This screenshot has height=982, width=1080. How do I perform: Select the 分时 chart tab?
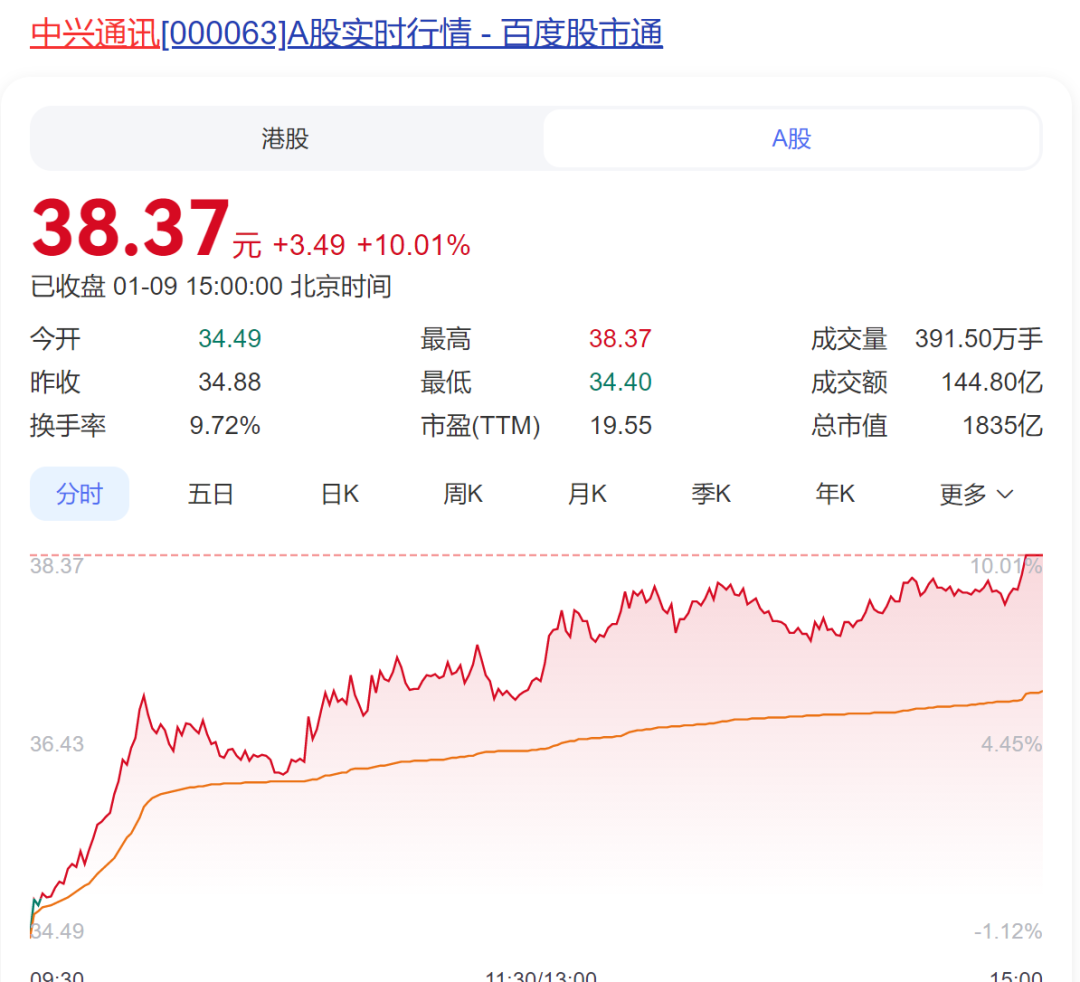click(79, 494)
